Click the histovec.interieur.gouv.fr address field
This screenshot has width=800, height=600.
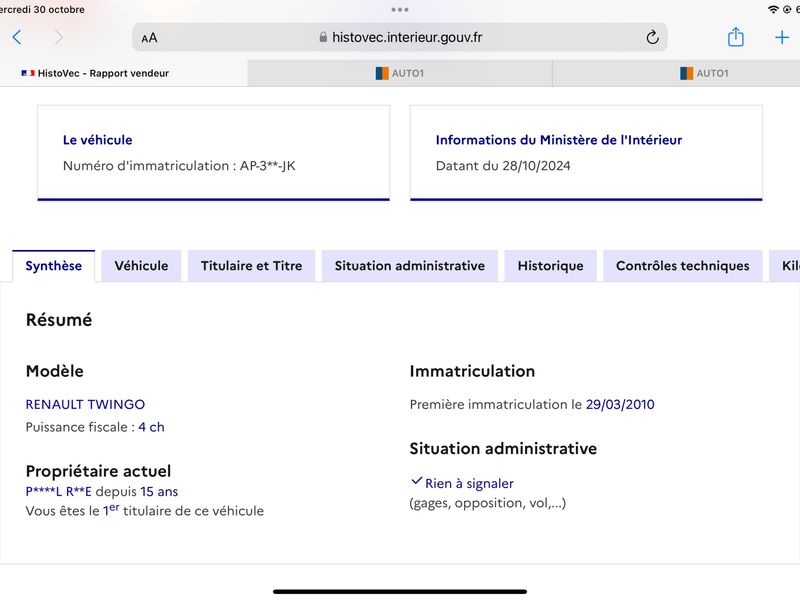pyautogui.click(x=400, y=37)
